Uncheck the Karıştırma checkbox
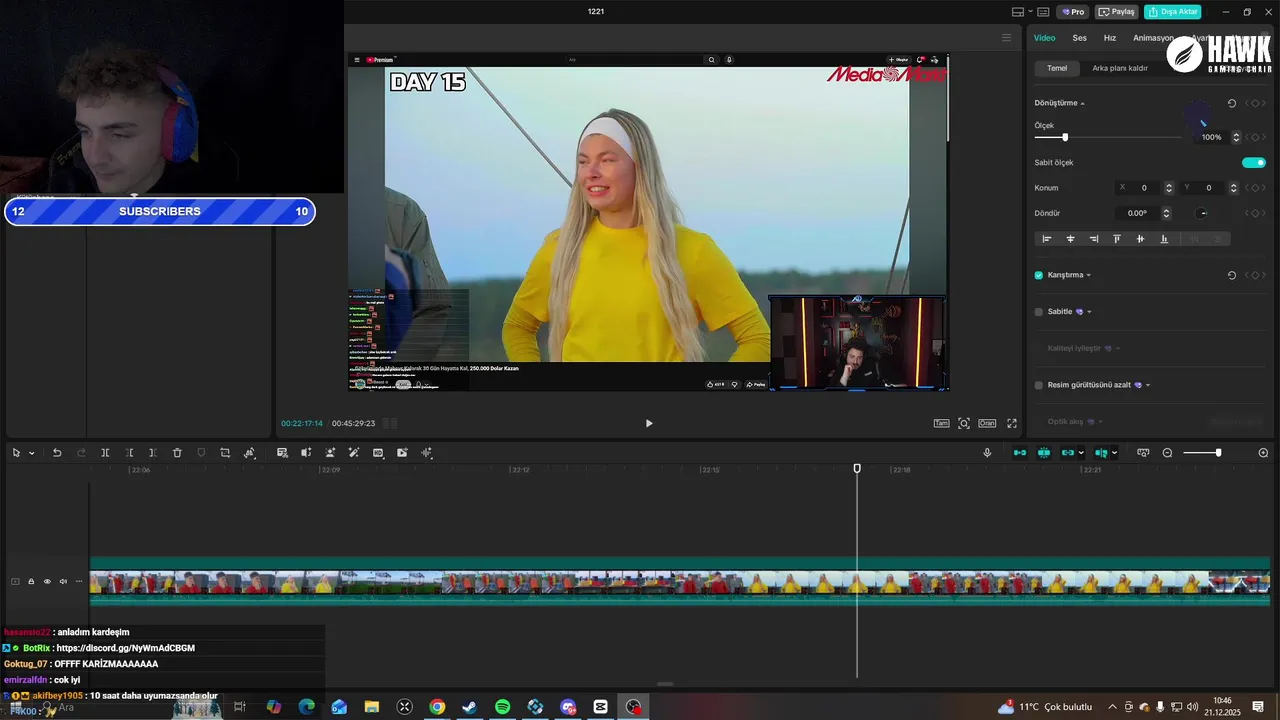Viewport: 1280px width, 720px height. 1039,275
